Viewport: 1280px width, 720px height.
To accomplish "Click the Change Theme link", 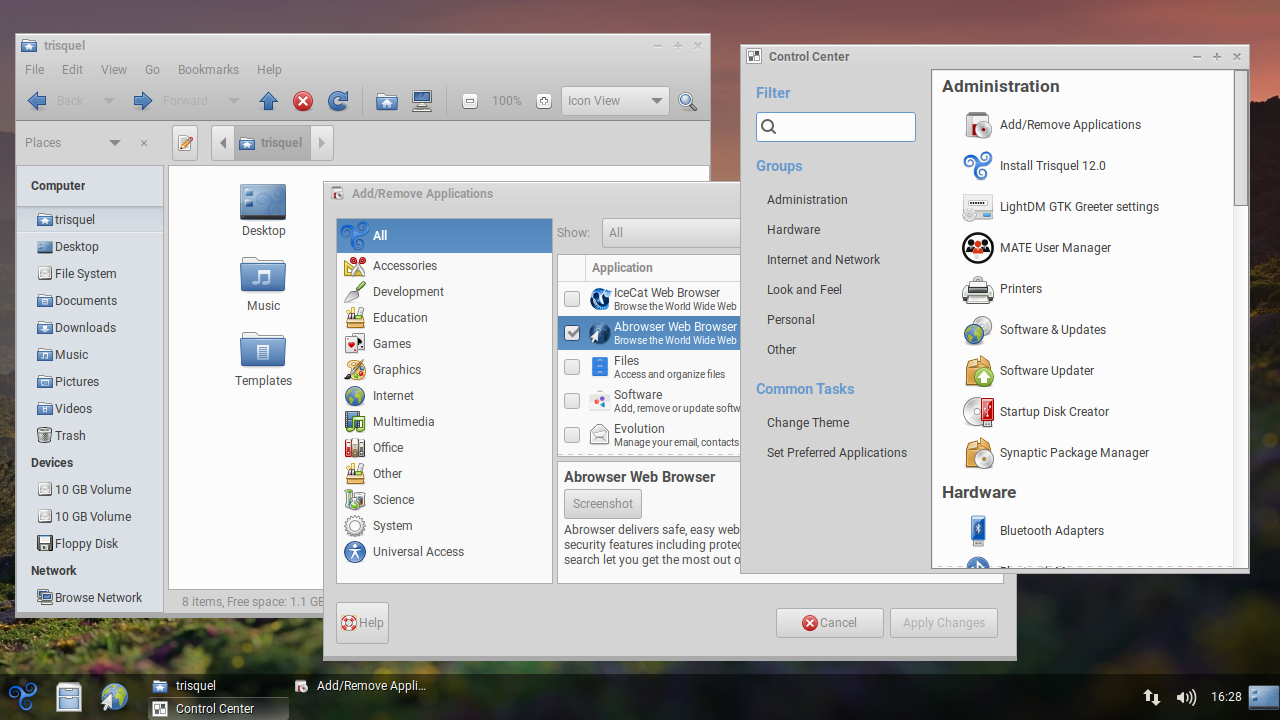I will coord(808,423).
